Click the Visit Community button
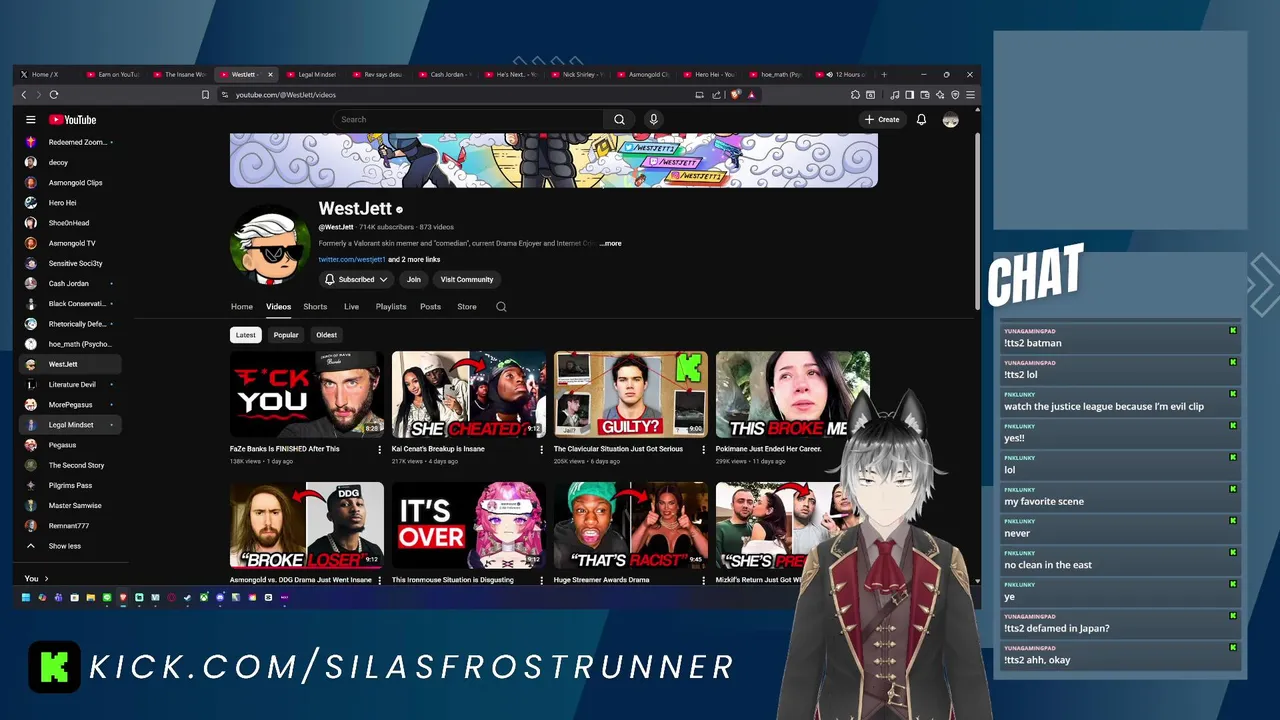Image resolution: width=1280 pixels, height=720 pixels. [467, 280]
